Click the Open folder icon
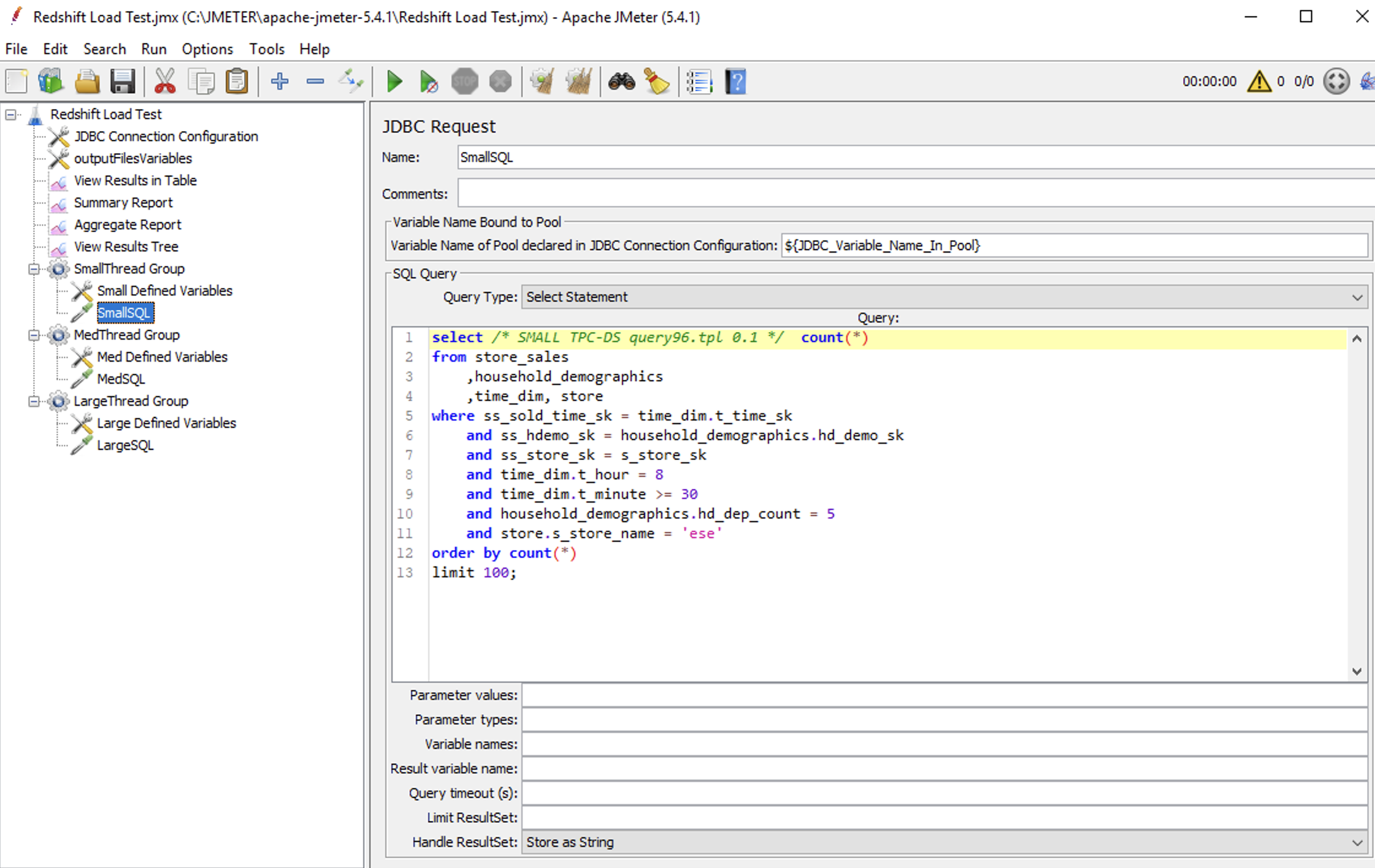 pyautogui.click(x=87, y=82)
